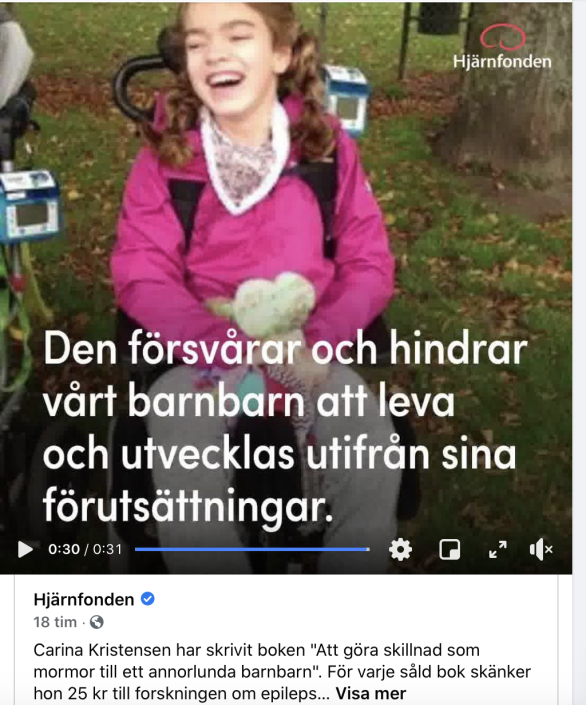
Task: Click the red brain logo in the video corner
Action: pos(502,37)
